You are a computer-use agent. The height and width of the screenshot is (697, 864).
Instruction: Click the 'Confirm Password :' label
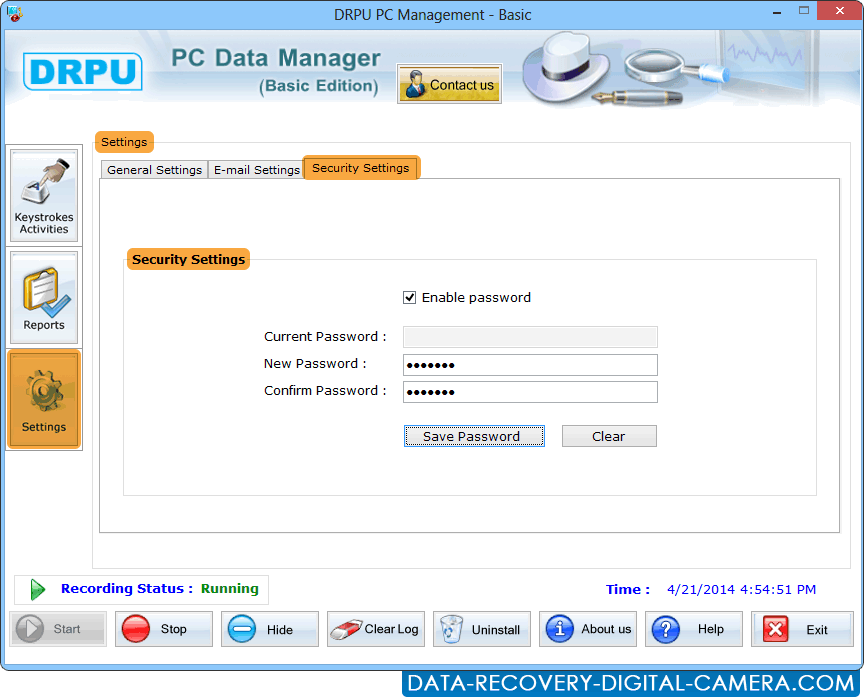click(x=325, y=391)
